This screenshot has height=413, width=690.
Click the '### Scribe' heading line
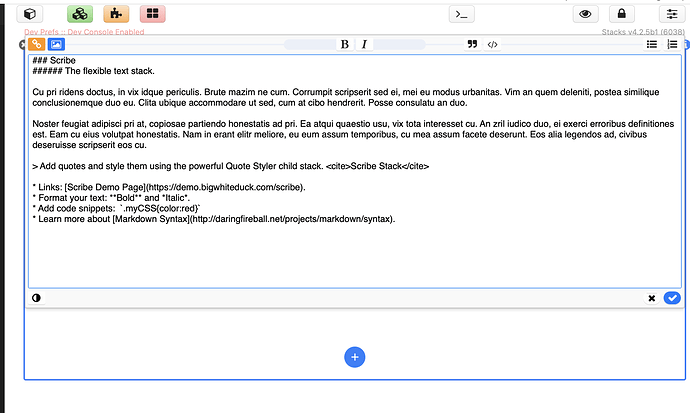click(54, 60)
